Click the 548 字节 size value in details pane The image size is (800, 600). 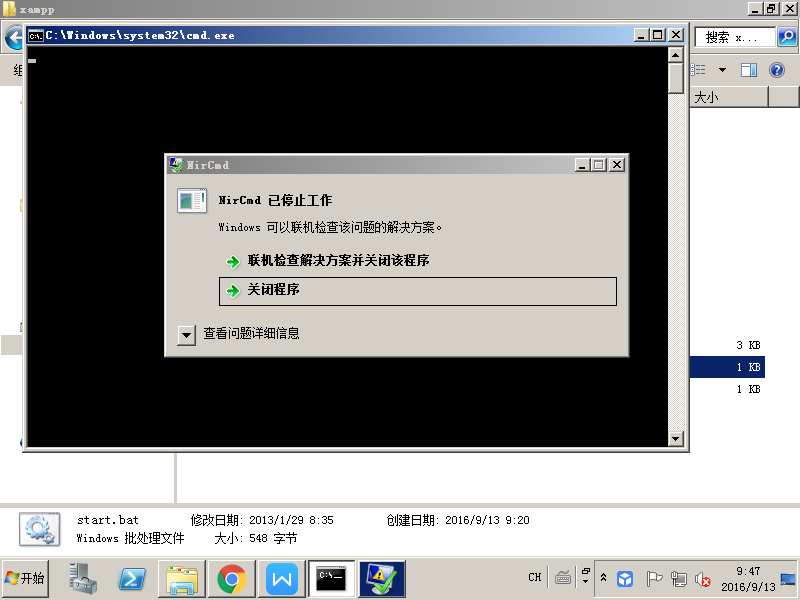click(273, 538)
